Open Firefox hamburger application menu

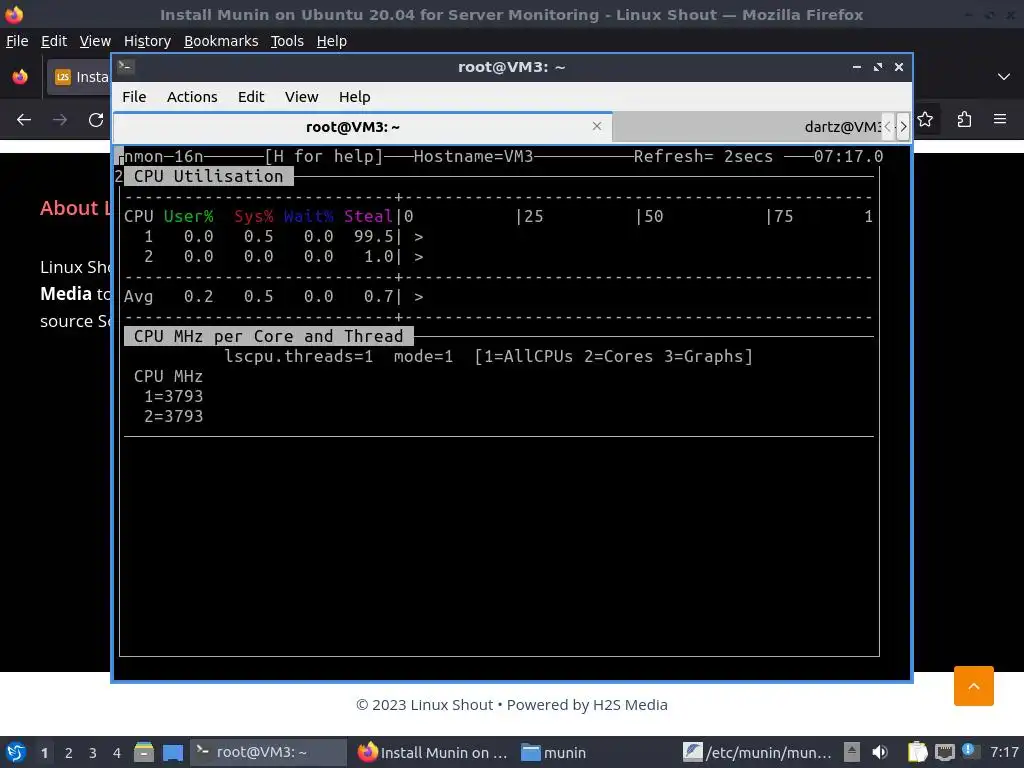point(1000,120)
